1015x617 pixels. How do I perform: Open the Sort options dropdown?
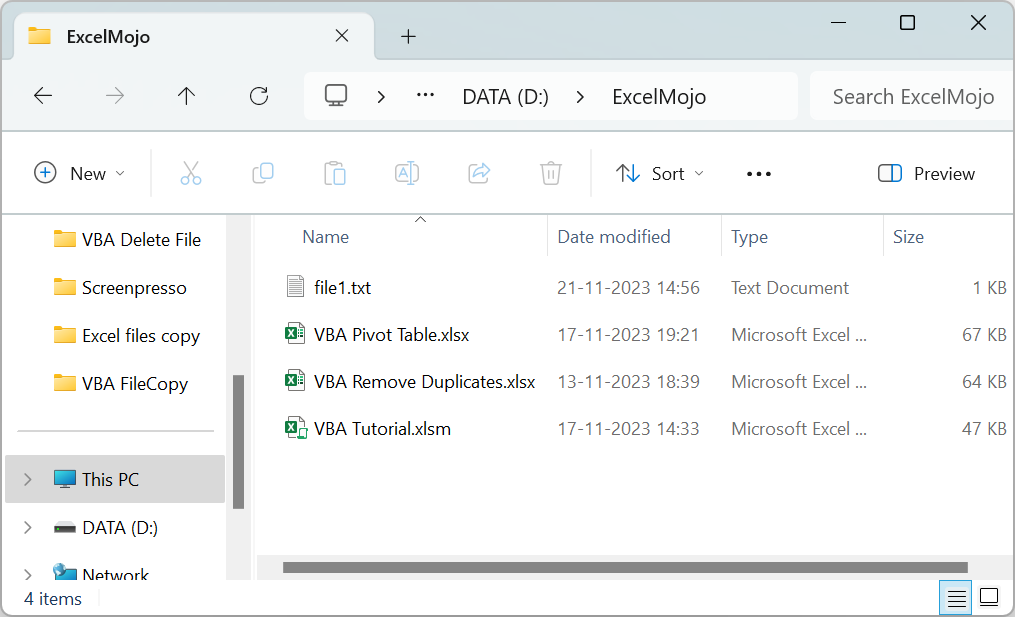(659, 174)
